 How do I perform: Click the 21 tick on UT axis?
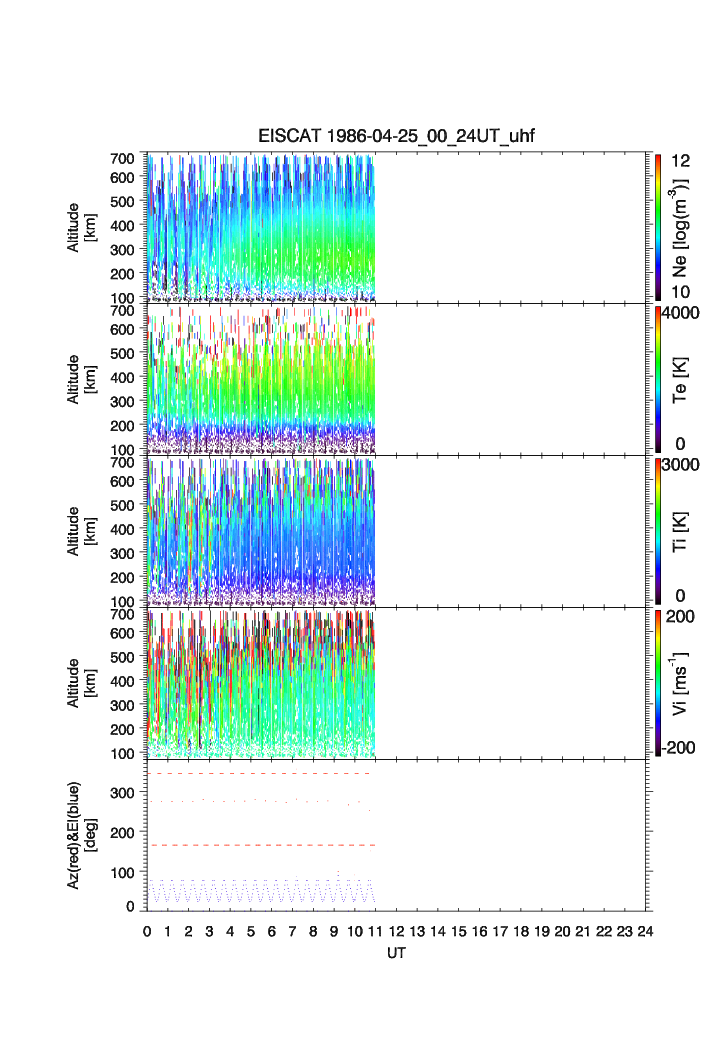(583, 931)
